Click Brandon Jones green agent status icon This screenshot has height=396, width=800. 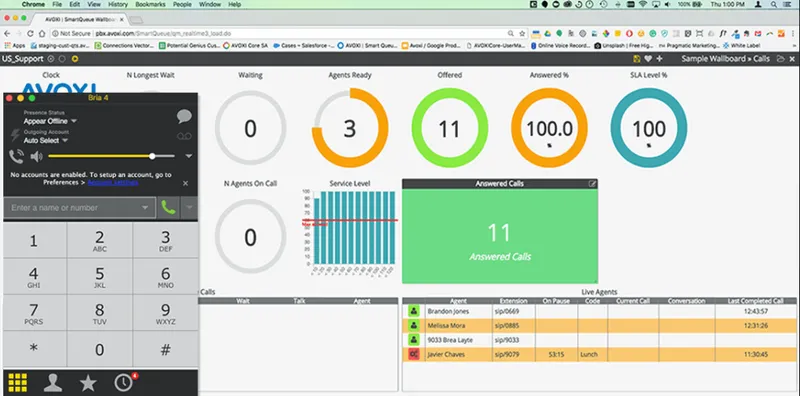coord(413,311)
